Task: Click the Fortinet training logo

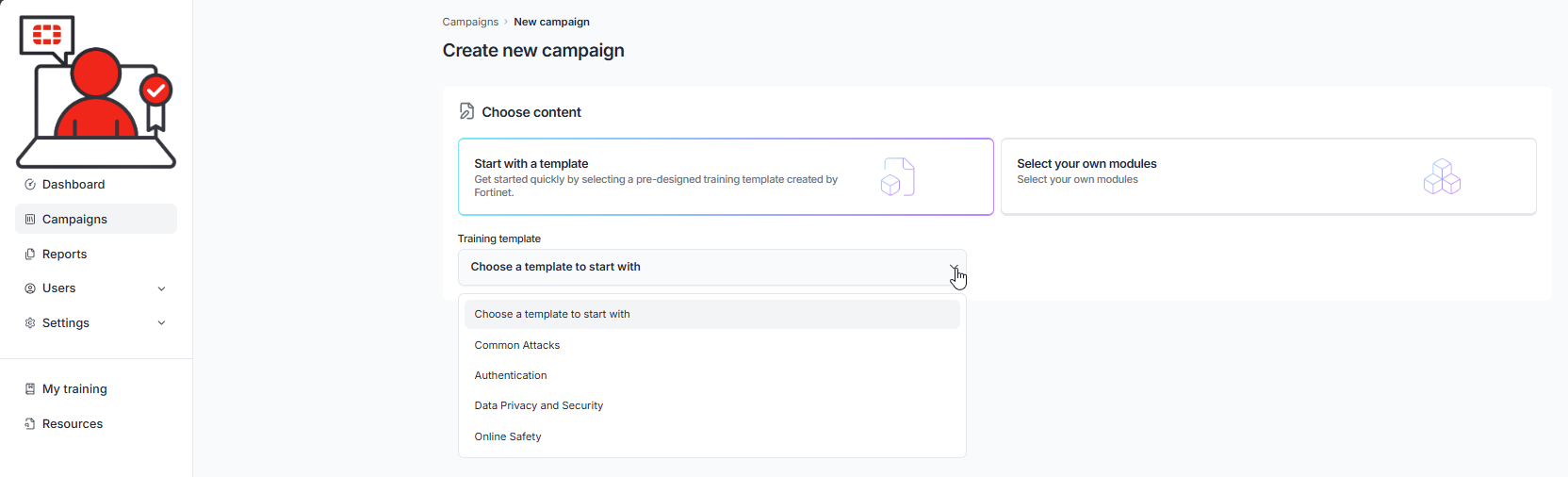Action: pyautogui.click(x=96, y=91)
